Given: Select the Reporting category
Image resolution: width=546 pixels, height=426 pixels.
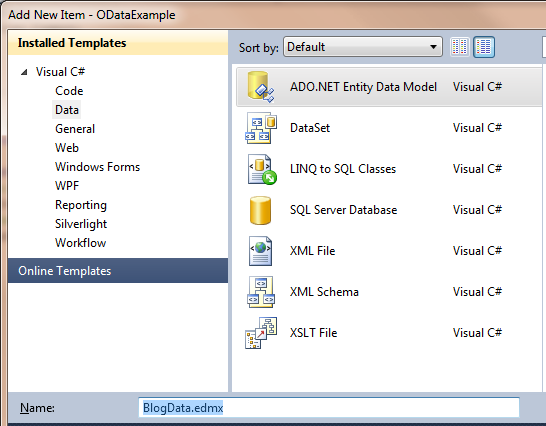Looking at the screenshot, I should [81, 205].
